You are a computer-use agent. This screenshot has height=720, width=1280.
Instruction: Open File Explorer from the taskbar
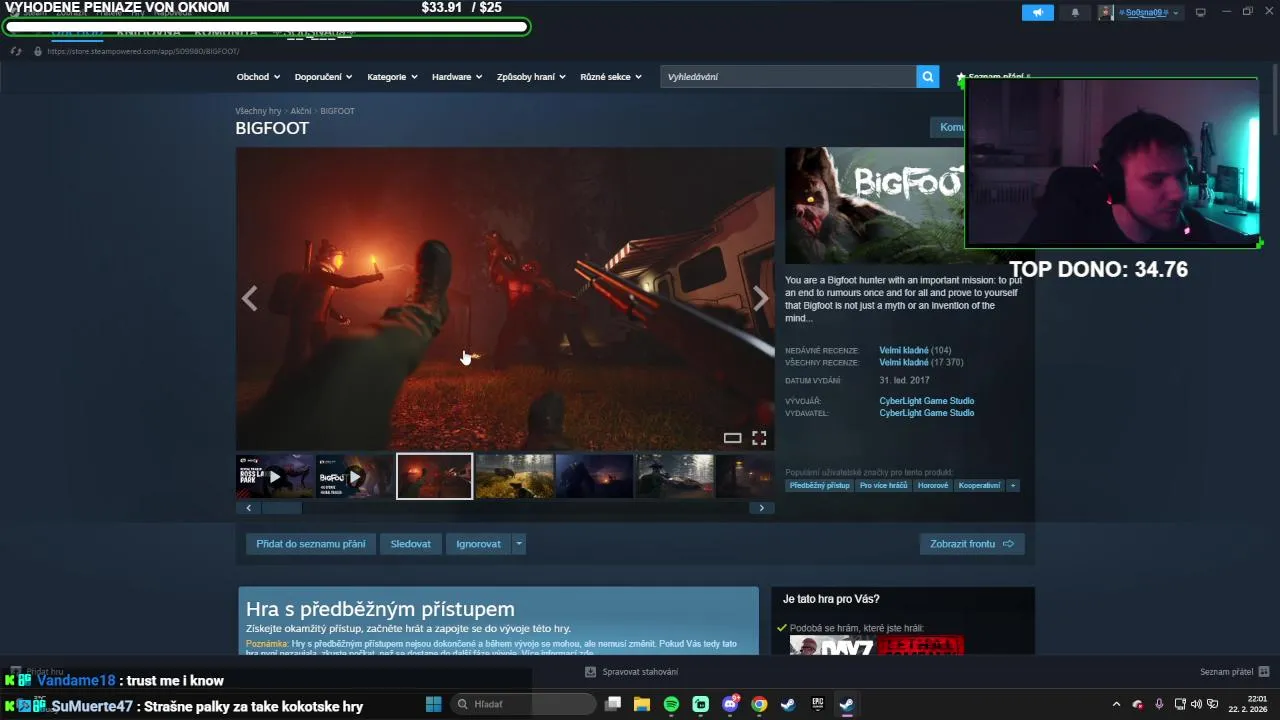[642, 704]
